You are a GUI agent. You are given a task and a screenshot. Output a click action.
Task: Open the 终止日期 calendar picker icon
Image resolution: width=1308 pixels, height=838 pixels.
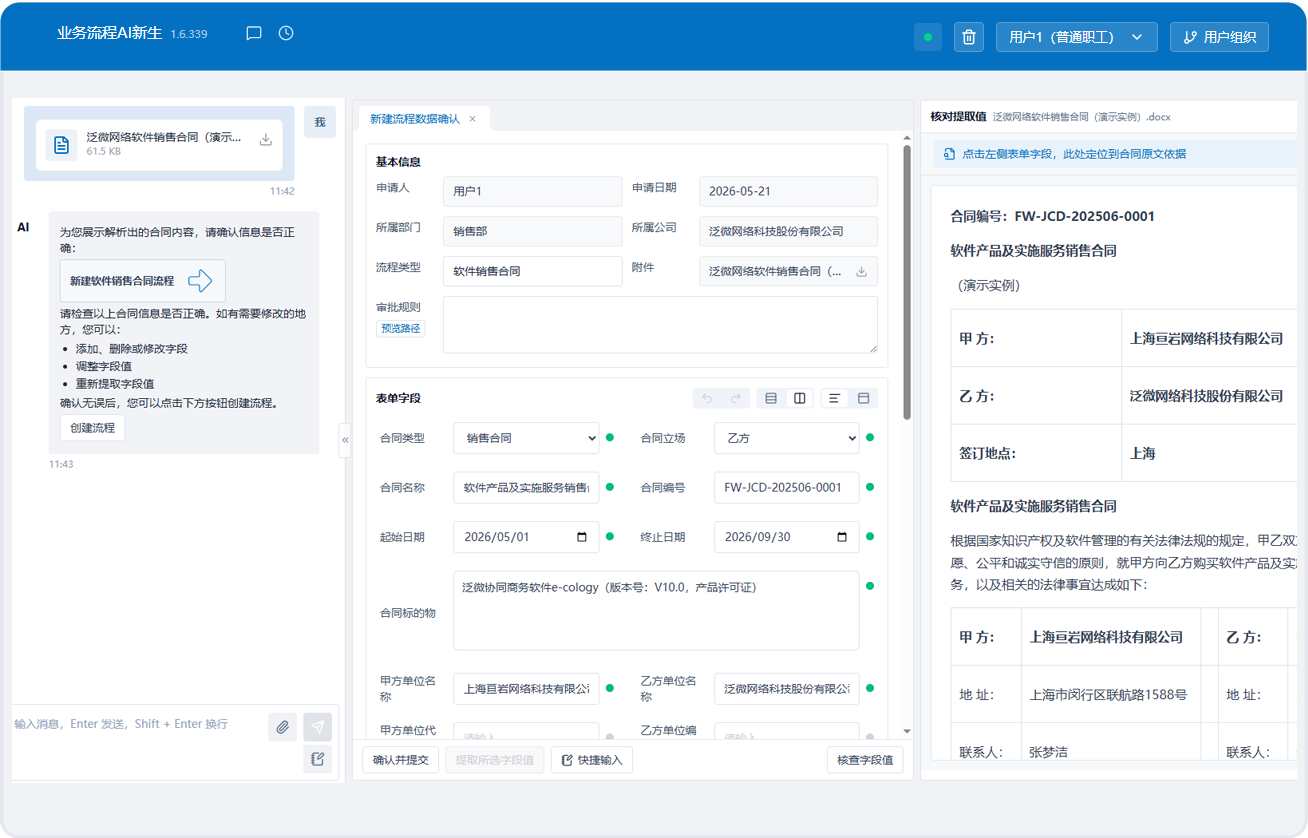pyautogui.click(x=842, y=537)
